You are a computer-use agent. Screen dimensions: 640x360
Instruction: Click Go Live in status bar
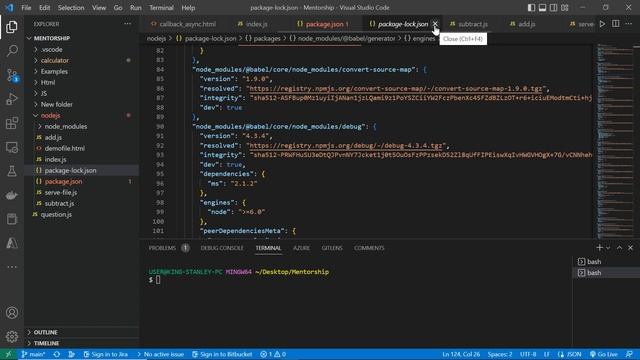pyautogui.click(x=603, y=354)
